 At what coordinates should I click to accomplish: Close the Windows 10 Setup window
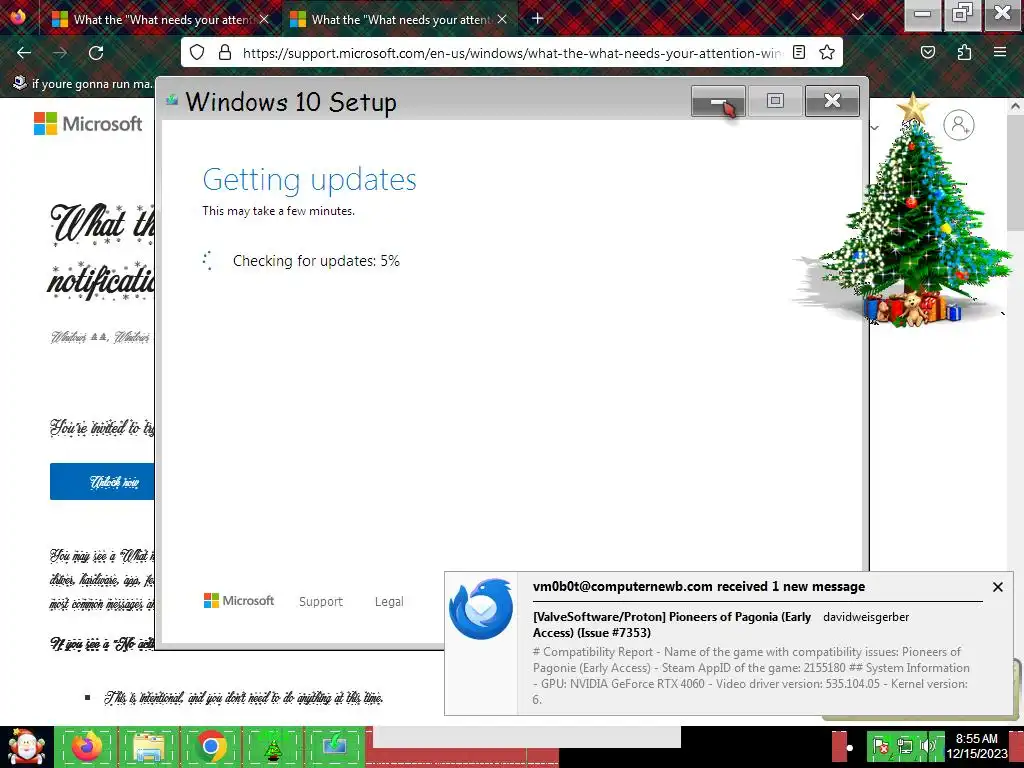pos(832,101)
